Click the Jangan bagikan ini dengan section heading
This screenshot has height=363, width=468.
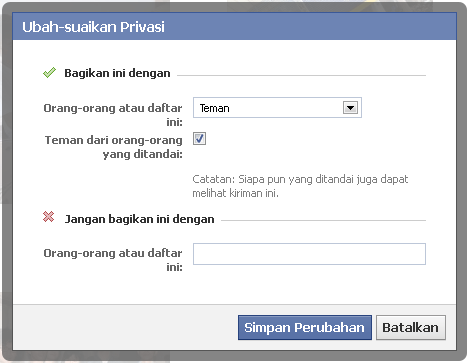click(x=139, y=219)
